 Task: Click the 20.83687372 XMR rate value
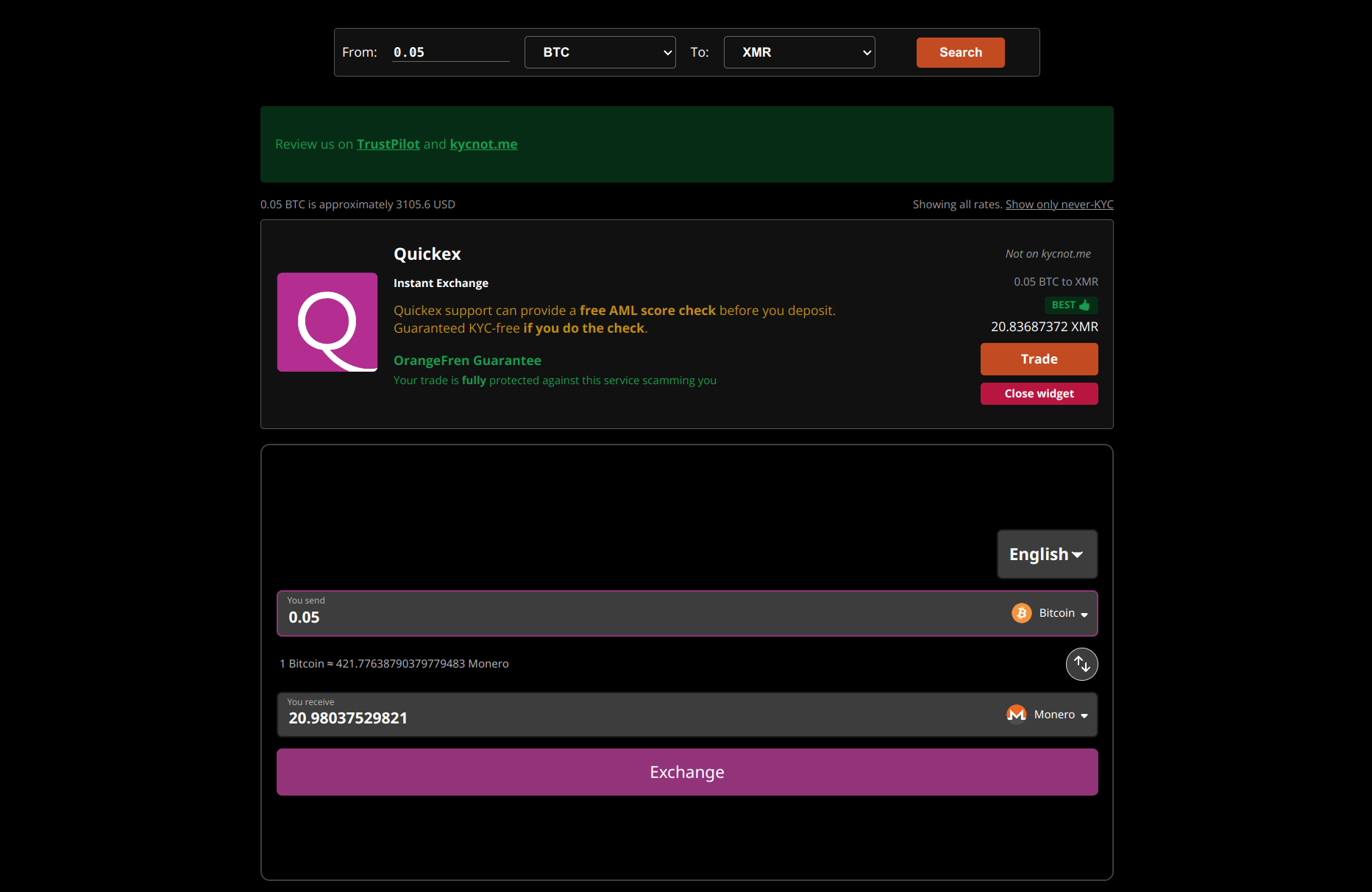pos(1045,327)
